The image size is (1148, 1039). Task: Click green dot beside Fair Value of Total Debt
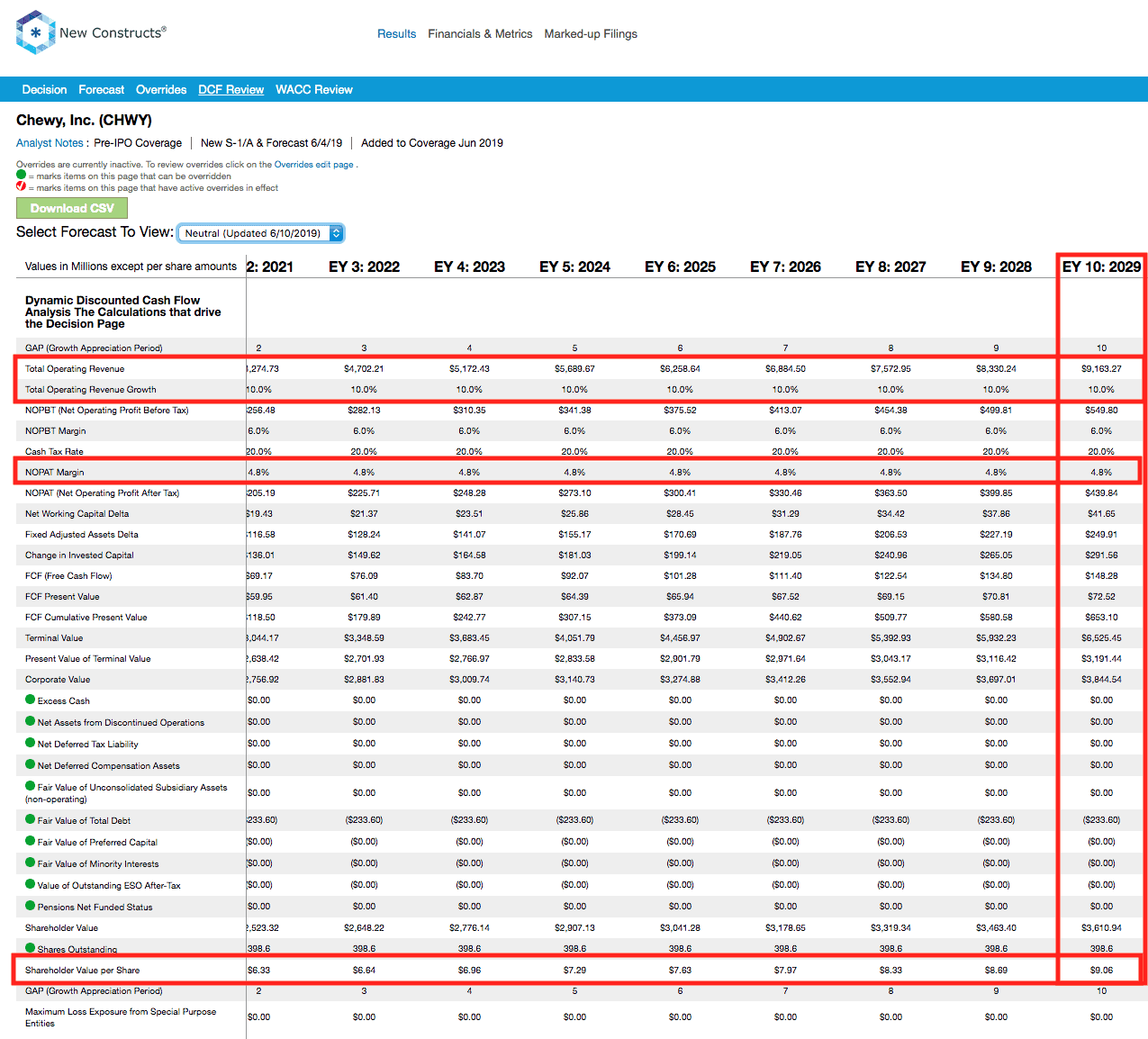(31, 819)
